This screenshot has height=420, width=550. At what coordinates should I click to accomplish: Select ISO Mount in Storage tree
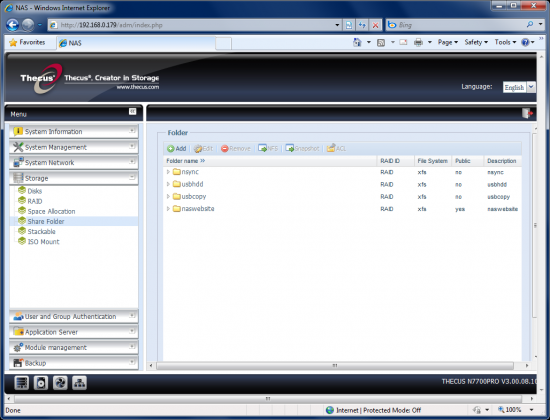click(x=43, y=242)
